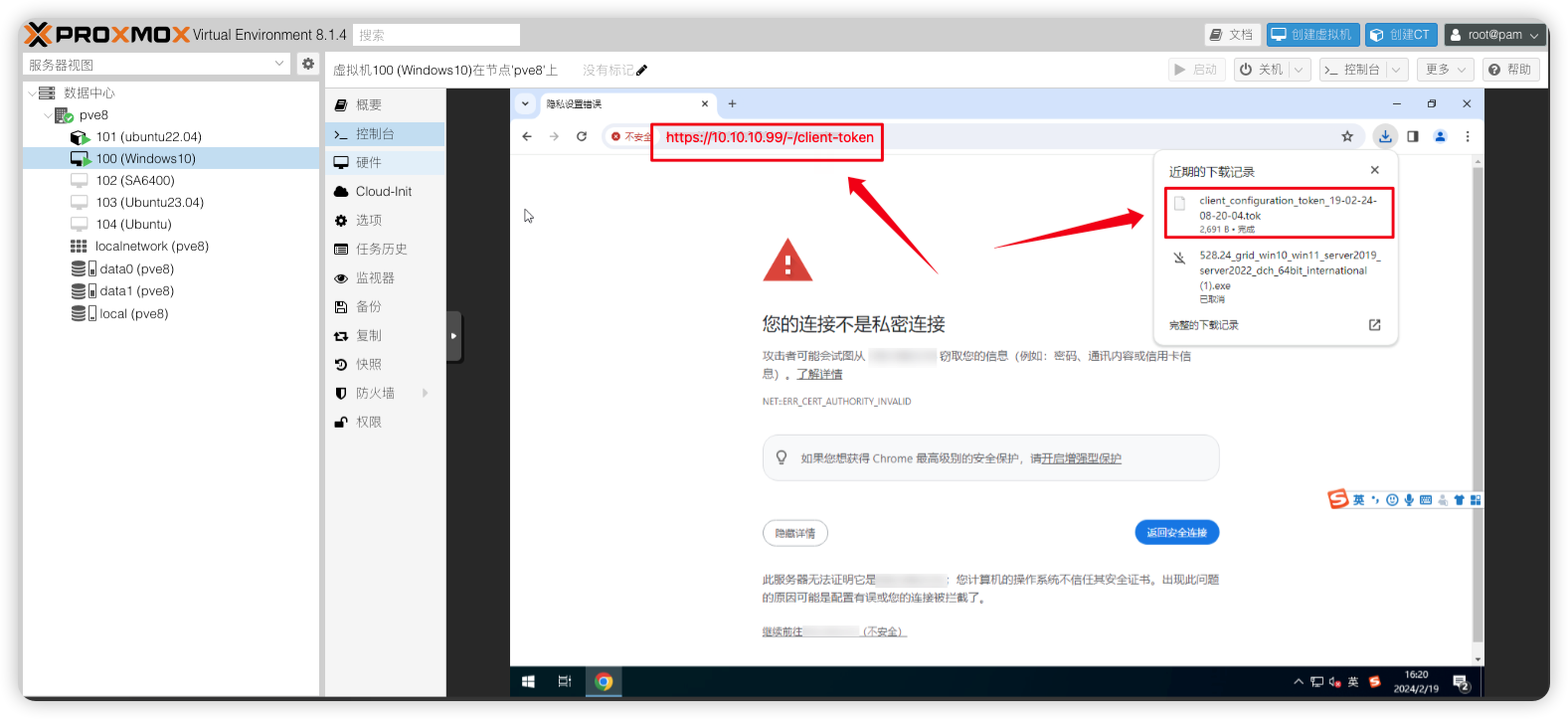Click 继续前往 proceed unsafe link

[x=834, y=631]
